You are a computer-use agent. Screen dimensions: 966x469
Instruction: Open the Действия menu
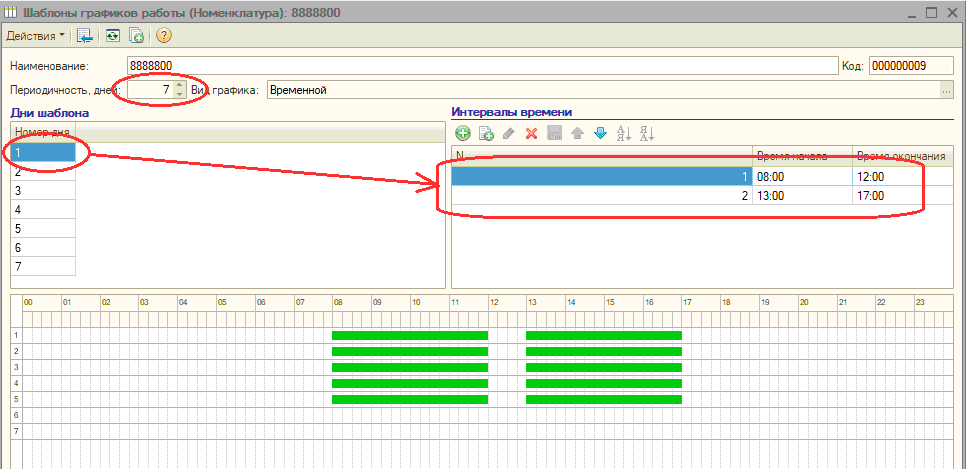pyautogui.click(x=35, y=36)
